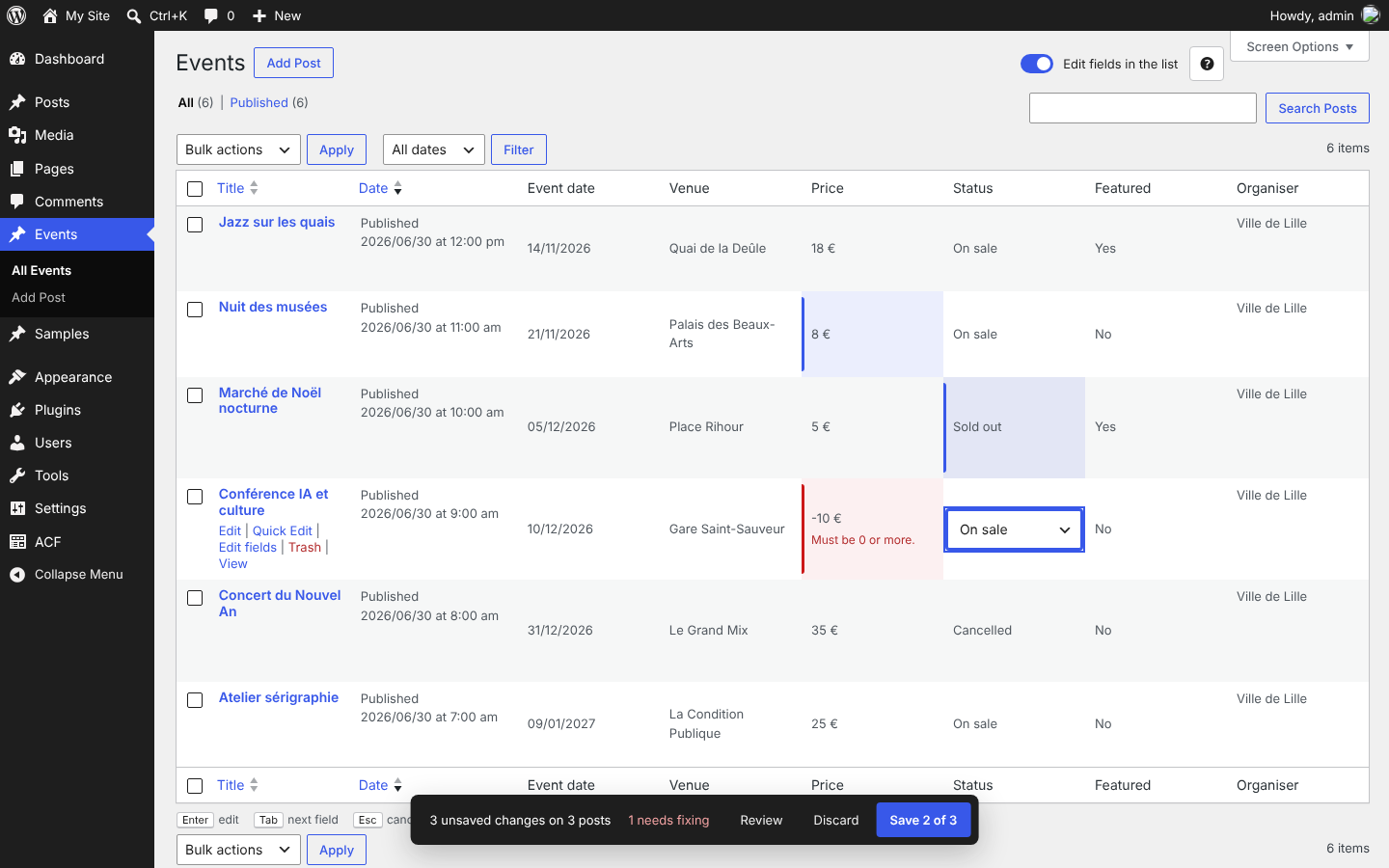1389x868 pixels.
Task: Click the Settings sliders icon
Action: [17, 508]
